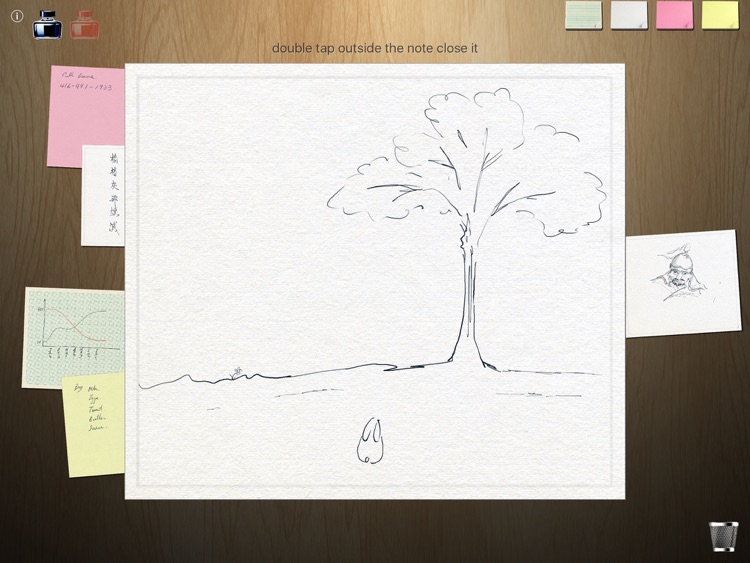Click the trash can icon

[x=723, y=537]
